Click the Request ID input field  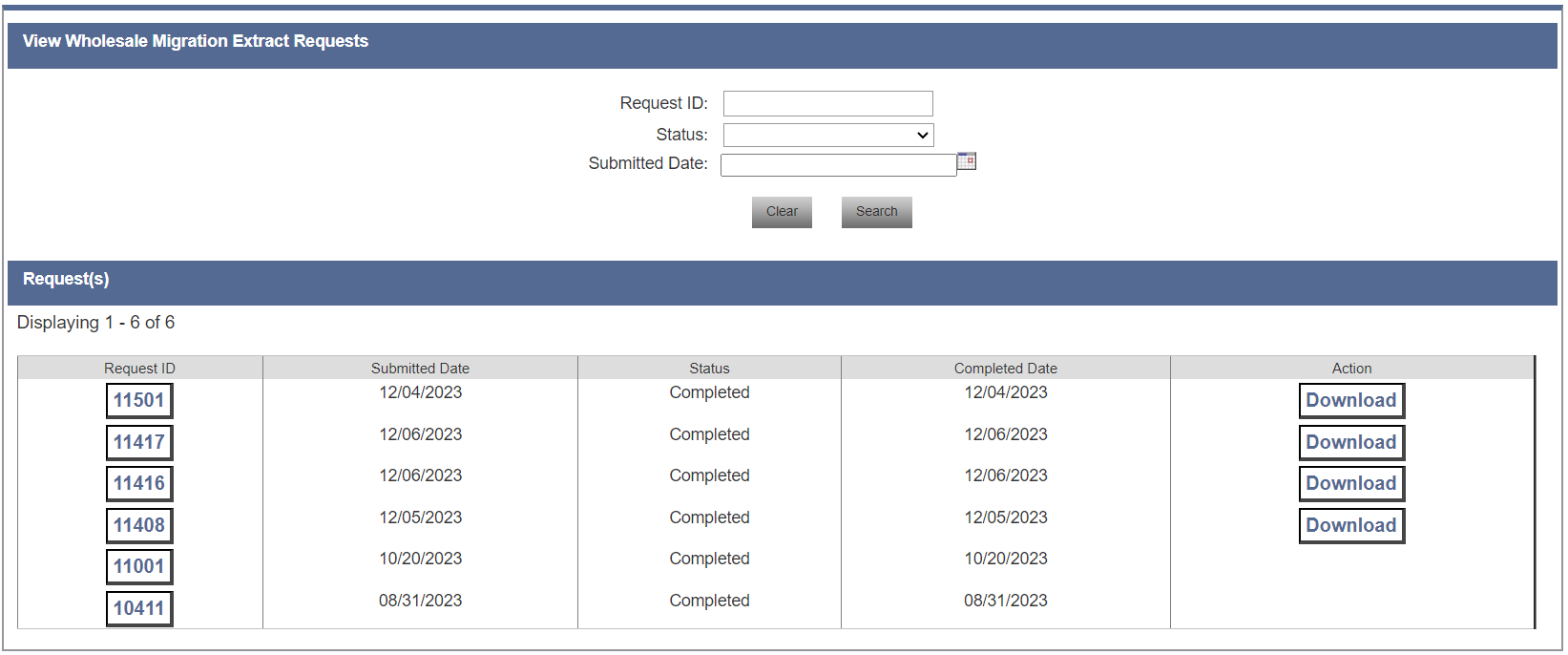827,103
